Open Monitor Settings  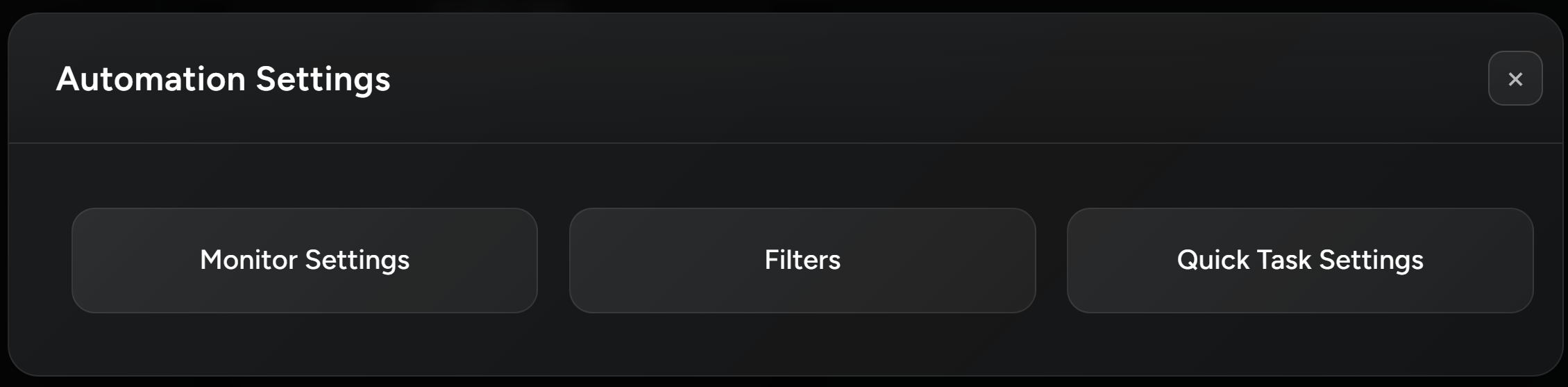[304, 261]
